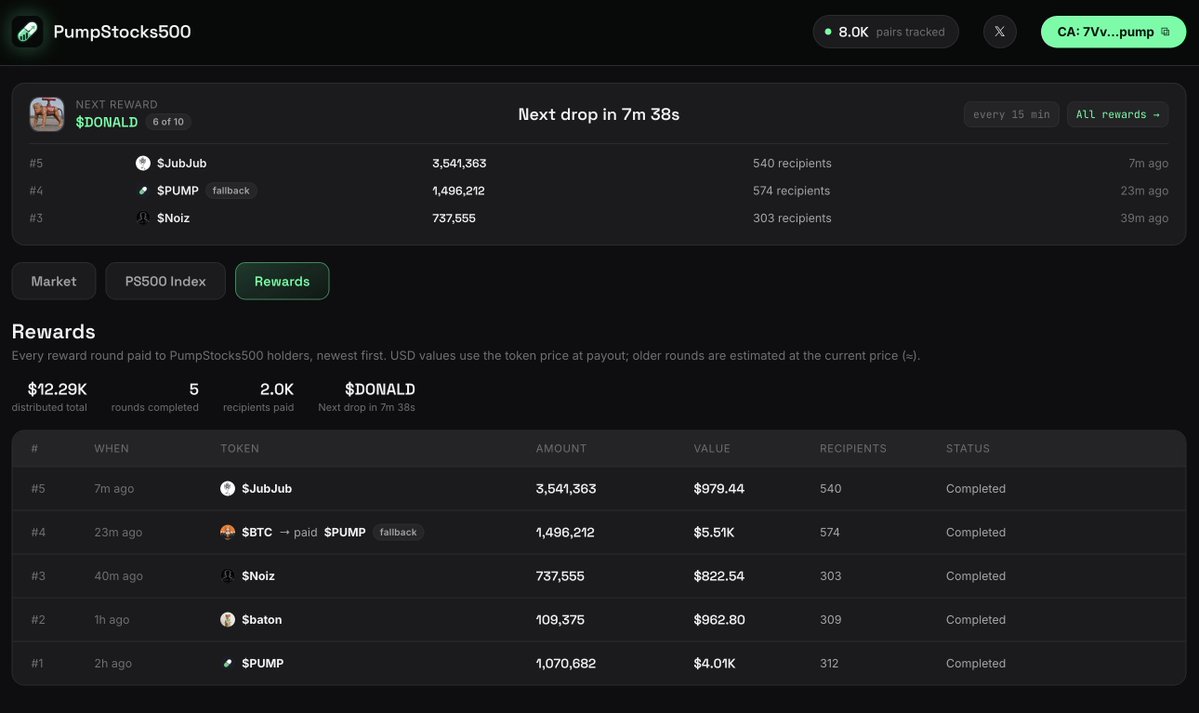The height and width of the screenshot is (713, 1199).
Task: Click the $5.51K value cell
Action: pyautogui.click(x=714, y=532)
